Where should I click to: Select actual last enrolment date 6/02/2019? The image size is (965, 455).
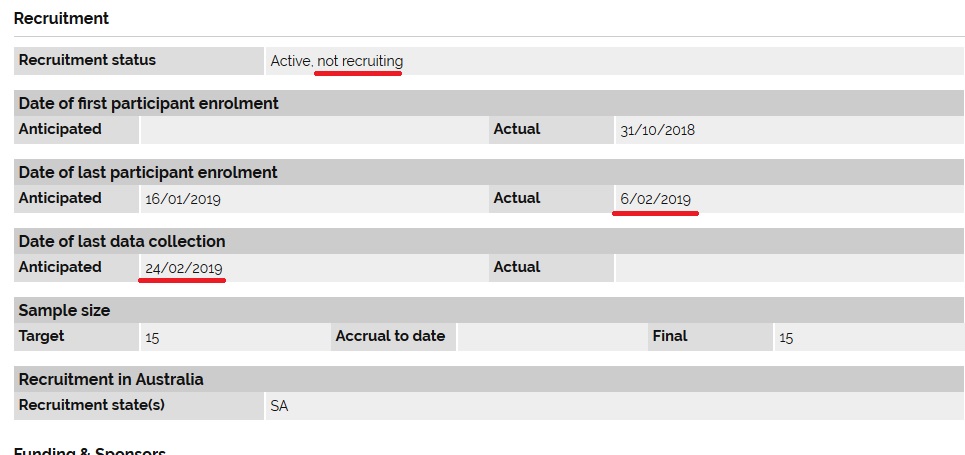pos(655,199)
